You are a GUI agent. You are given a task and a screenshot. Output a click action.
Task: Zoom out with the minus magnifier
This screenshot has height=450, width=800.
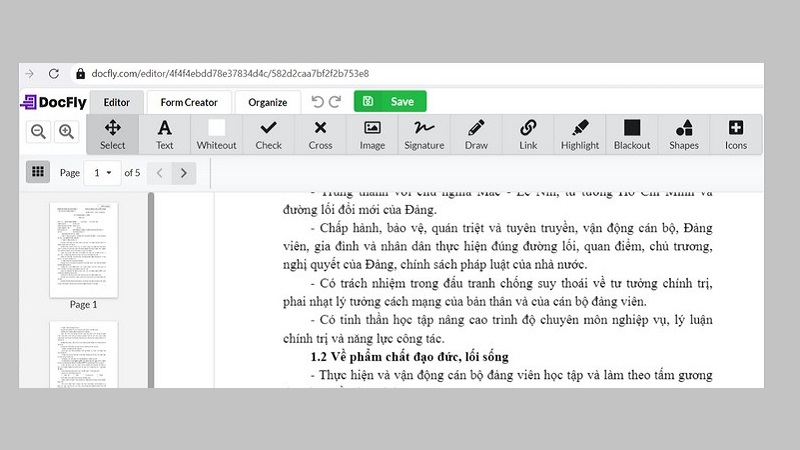38,132
